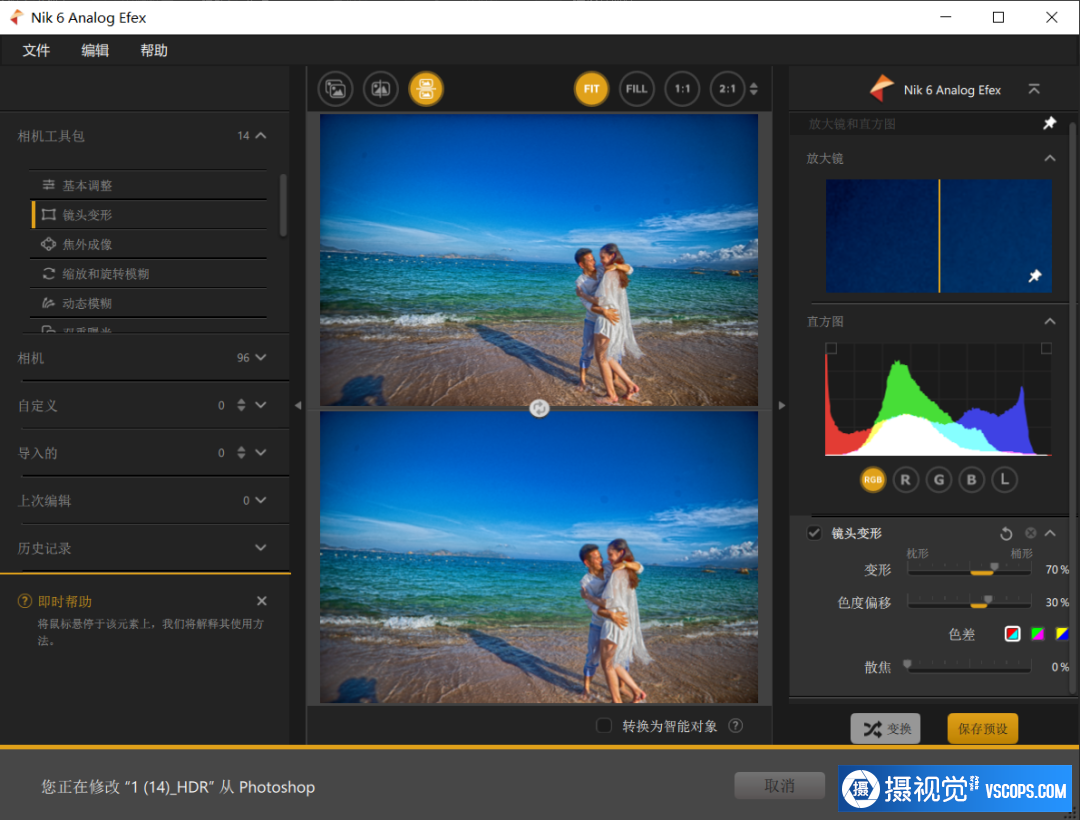Screen dimensions: 1080x820
Task: Click the 放大镜 loupe preview thumbnail
Action: coord(939,236)
